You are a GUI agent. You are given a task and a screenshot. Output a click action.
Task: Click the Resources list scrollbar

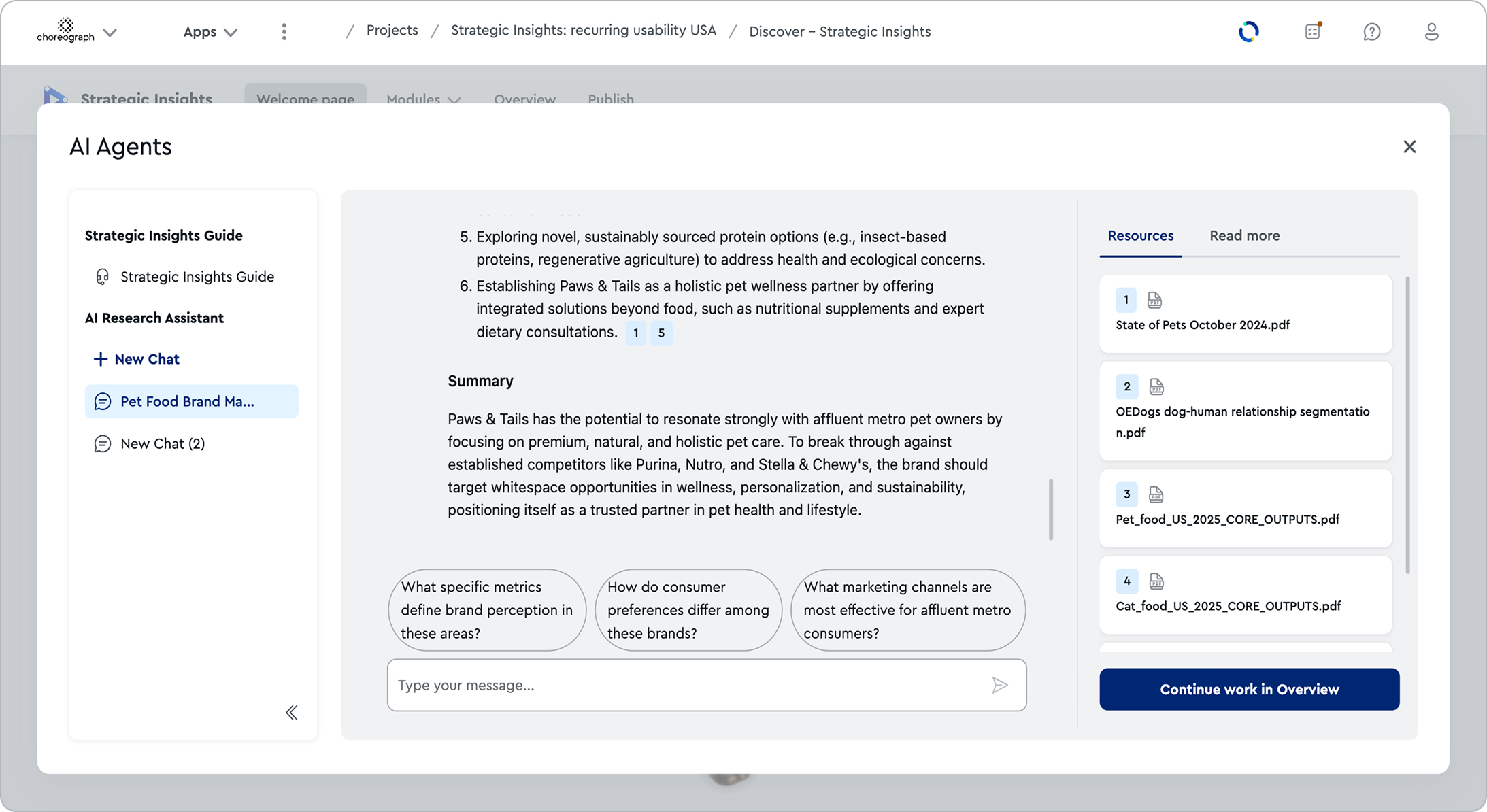tap(1407, 425)
